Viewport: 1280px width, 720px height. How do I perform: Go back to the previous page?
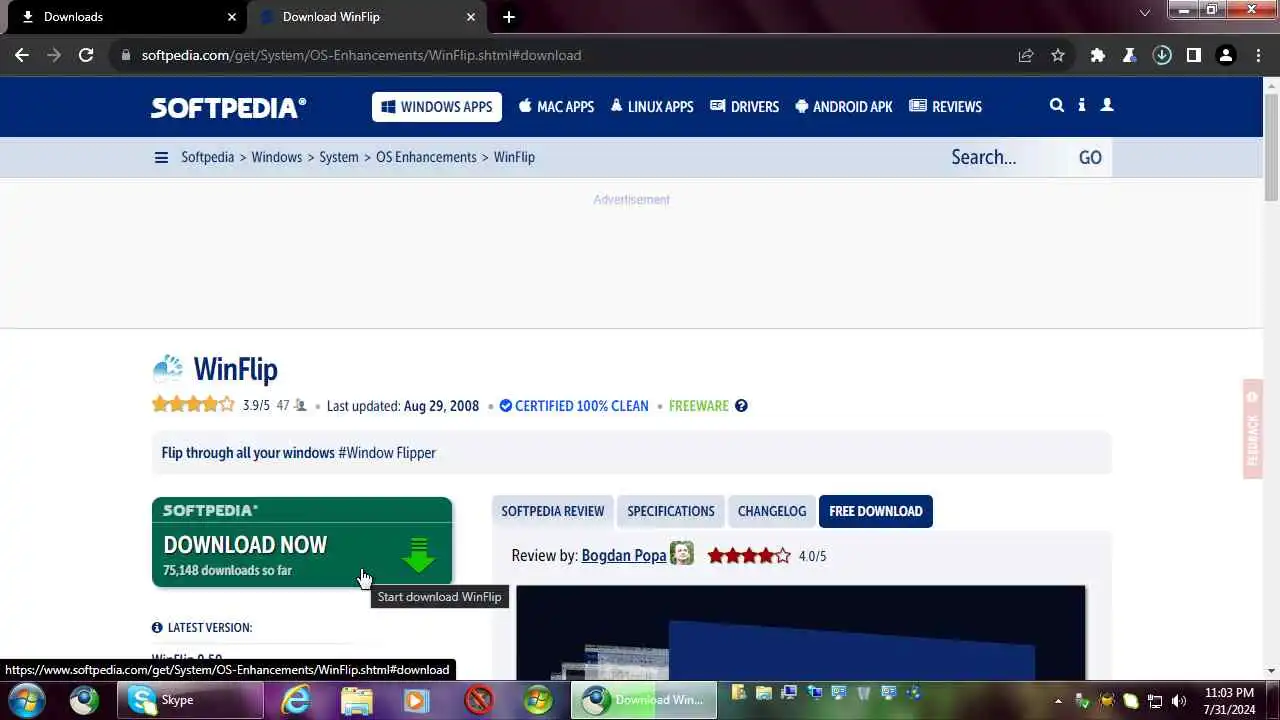pos(22,55)
